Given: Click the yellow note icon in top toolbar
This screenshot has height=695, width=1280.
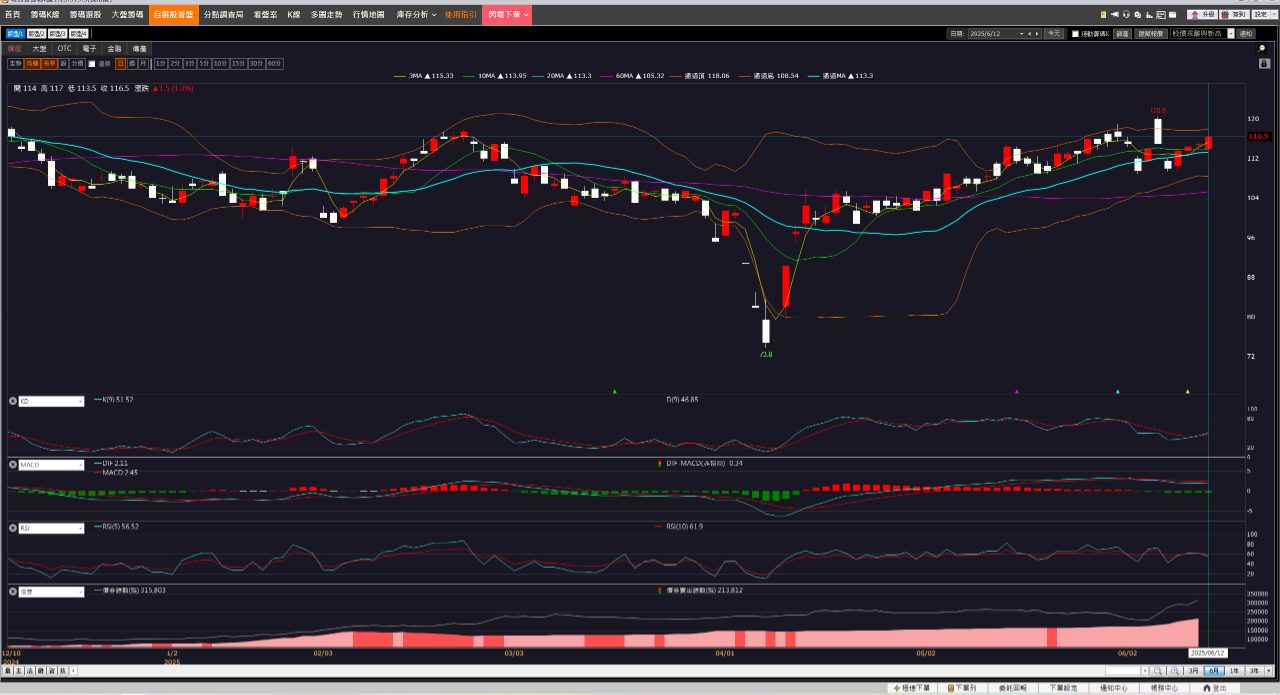Looking at the screenshot, I should point(1103,14).
